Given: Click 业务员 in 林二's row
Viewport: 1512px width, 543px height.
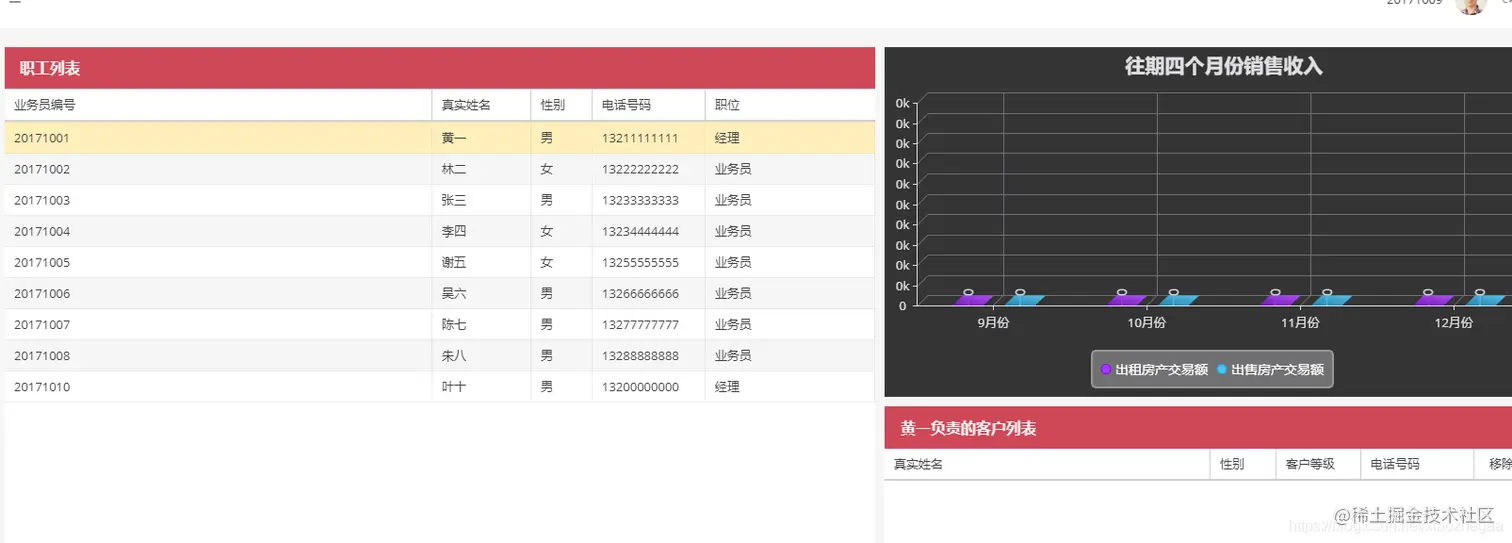Looking at the screenshot, I should tap(733, 169).
